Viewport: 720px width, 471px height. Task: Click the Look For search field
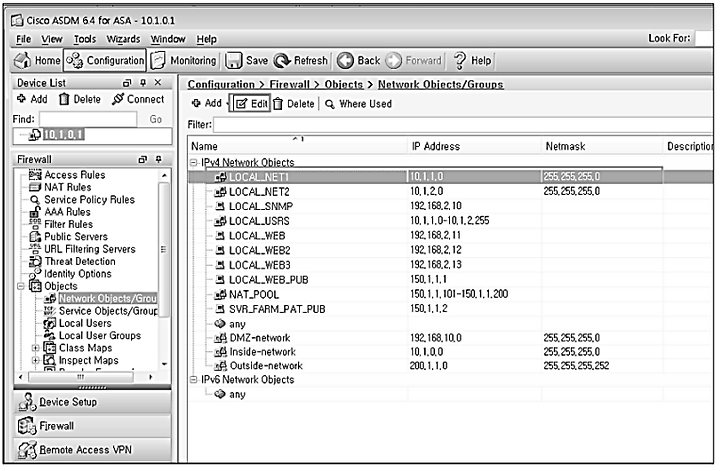pos(704,39)
